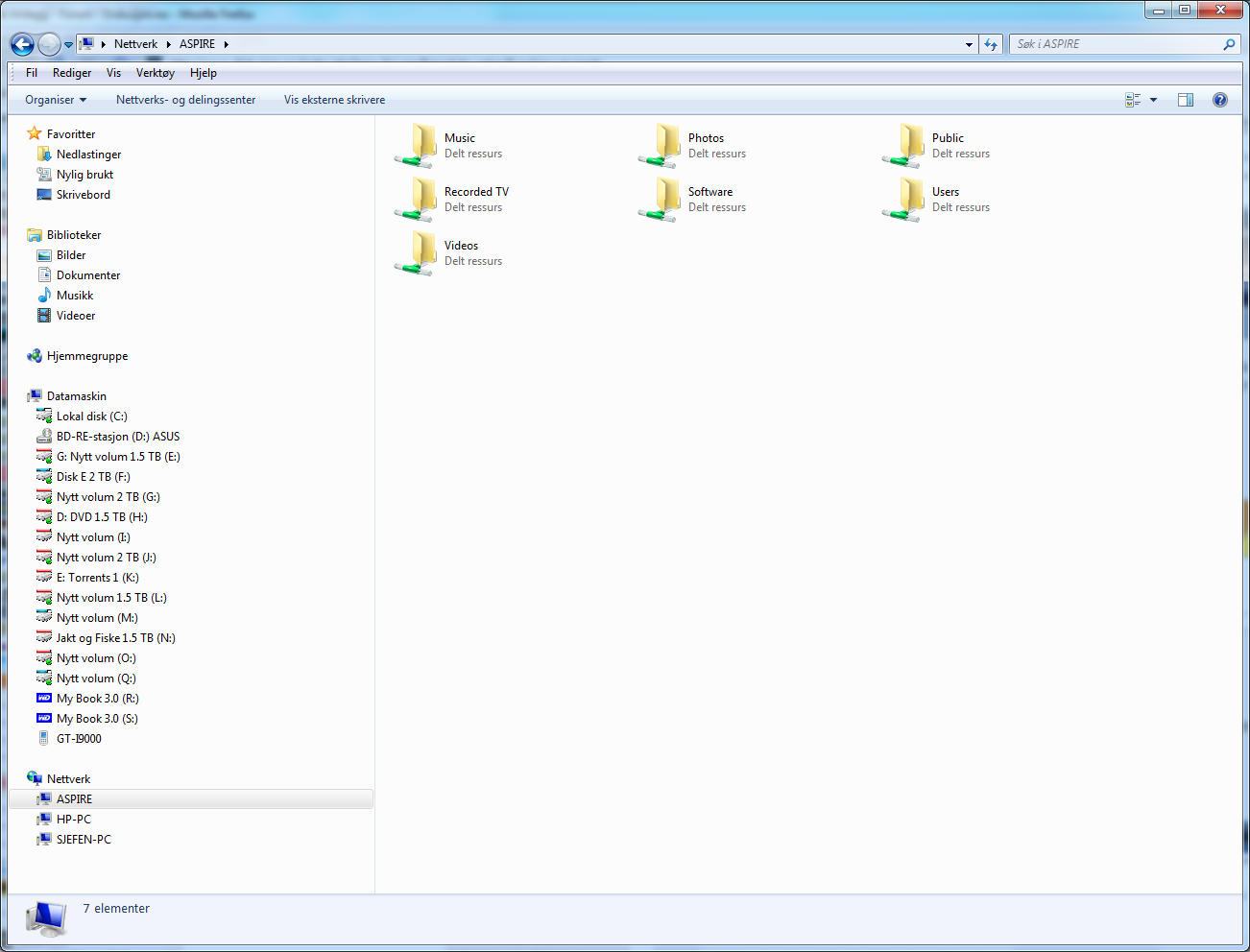Select G: Nytt volum 1.5 TB (E:) drive
Image resolution: width=1250 pixels, height=952 pixels.
point(118,457)
